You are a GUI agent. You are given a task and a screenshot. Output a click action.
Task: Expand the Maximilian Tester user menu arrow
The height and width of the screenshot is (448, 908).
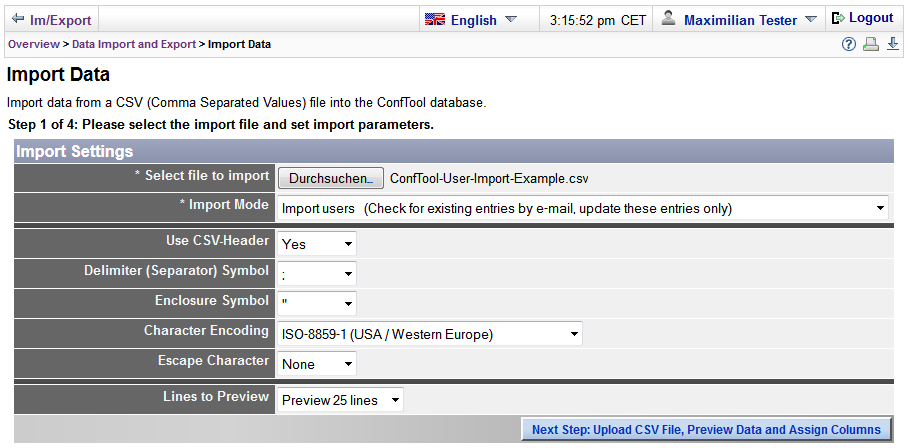(x=811, y=19)
